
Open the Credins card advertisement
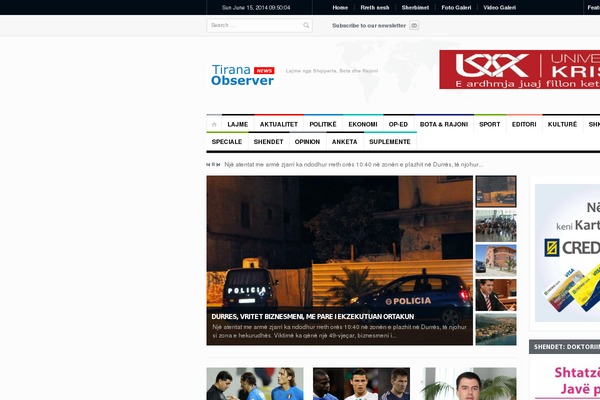tap(567, 253)
